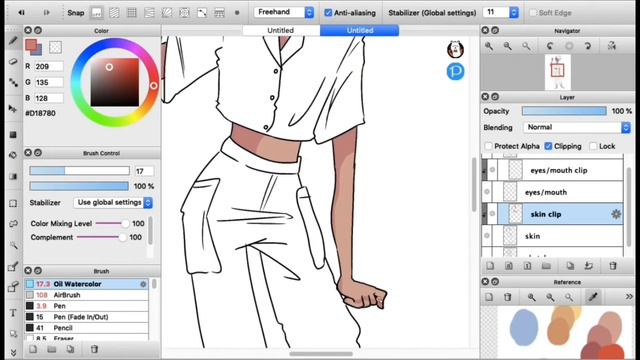Click the blue P button on canvas

455,71
